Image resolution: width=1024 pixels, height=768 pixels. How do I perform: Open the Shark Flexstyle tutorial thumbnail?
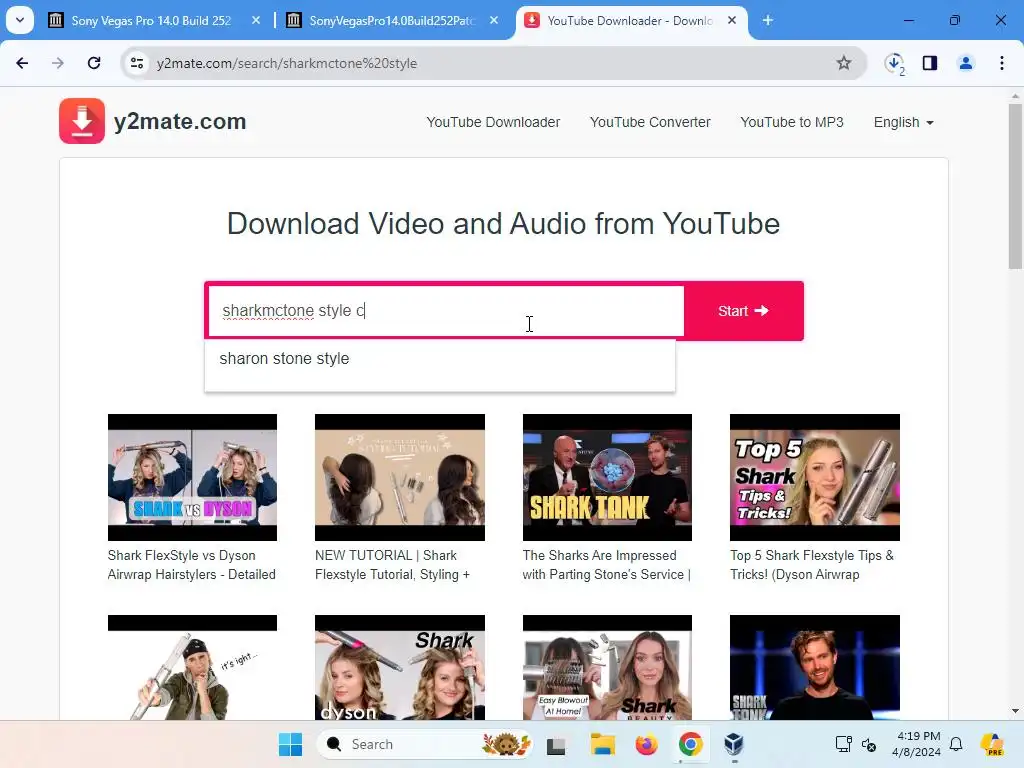pos(400,477)
